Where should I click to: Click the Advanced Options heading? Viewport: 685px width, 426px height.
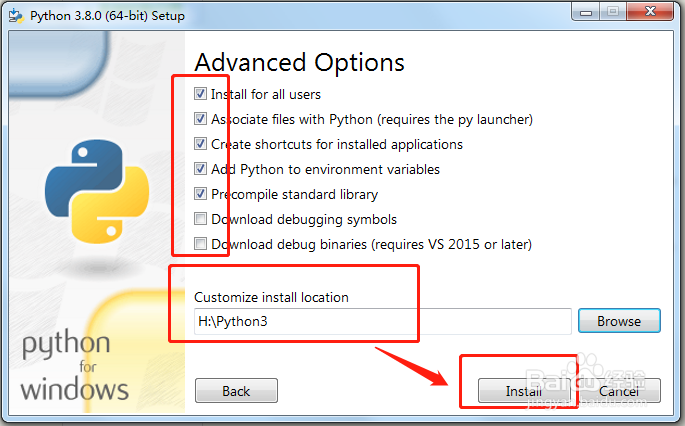tap(299, 61)
